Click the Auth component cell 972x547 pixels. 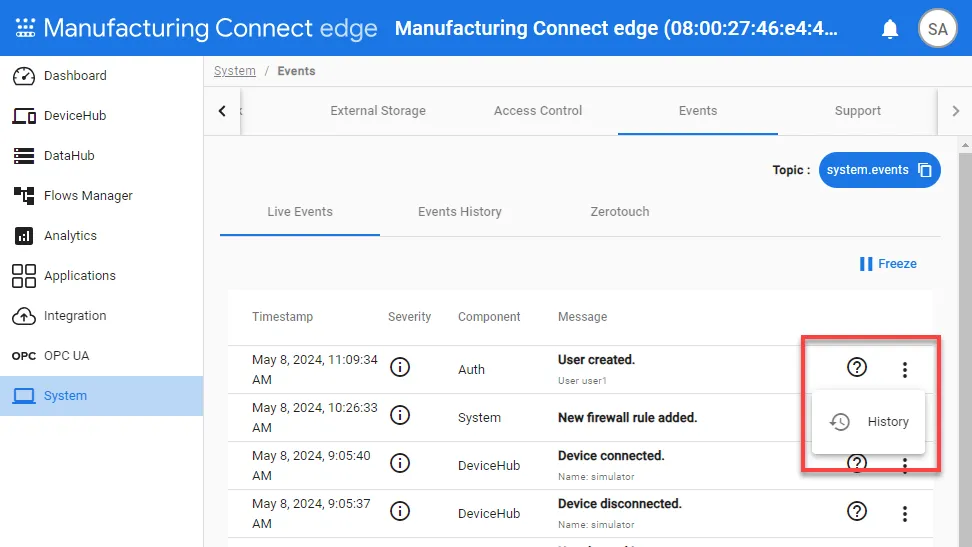tap(471, 370)
